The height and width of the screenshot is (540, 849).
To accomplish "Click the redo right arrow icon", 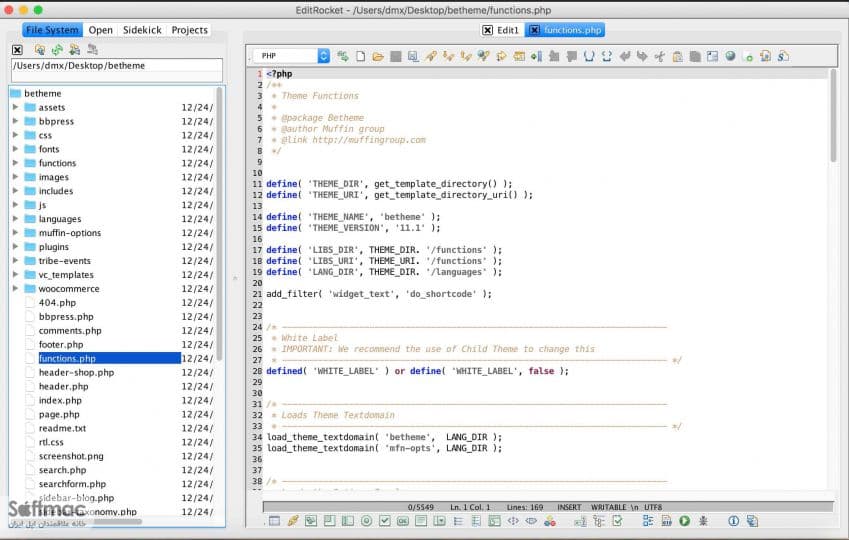I will pos(642,56).
